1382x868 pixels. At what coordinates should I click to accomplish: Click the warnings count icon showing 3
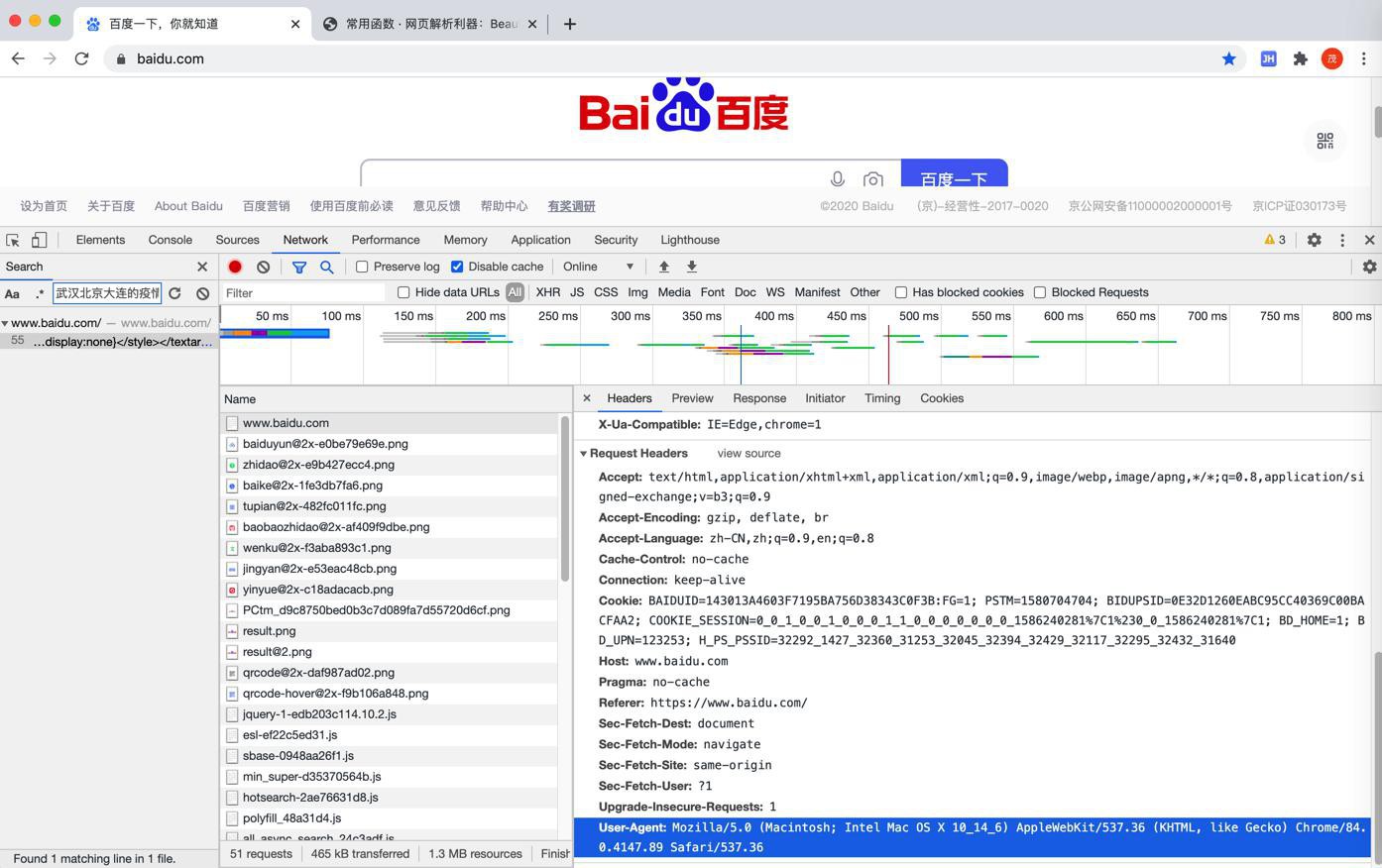click(x=1275, y=240)
